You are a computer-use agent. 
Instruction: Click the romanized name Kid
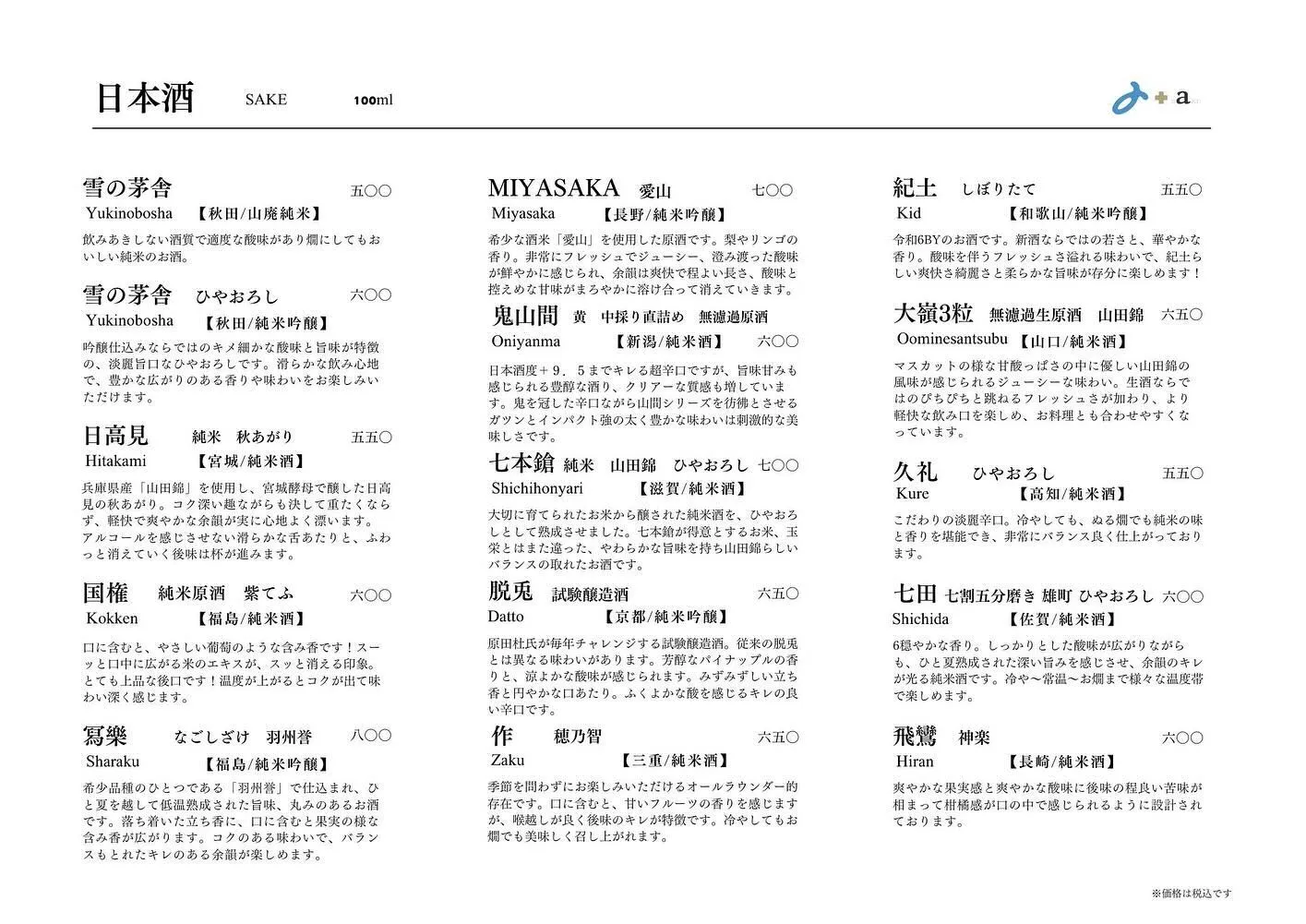(x=908, y=213)
